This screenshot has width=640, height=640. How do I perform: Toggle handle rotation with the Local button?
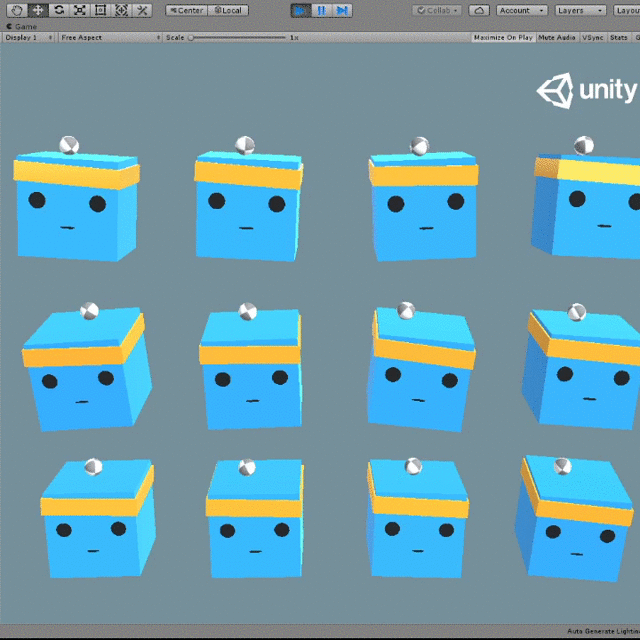(228, 10)
